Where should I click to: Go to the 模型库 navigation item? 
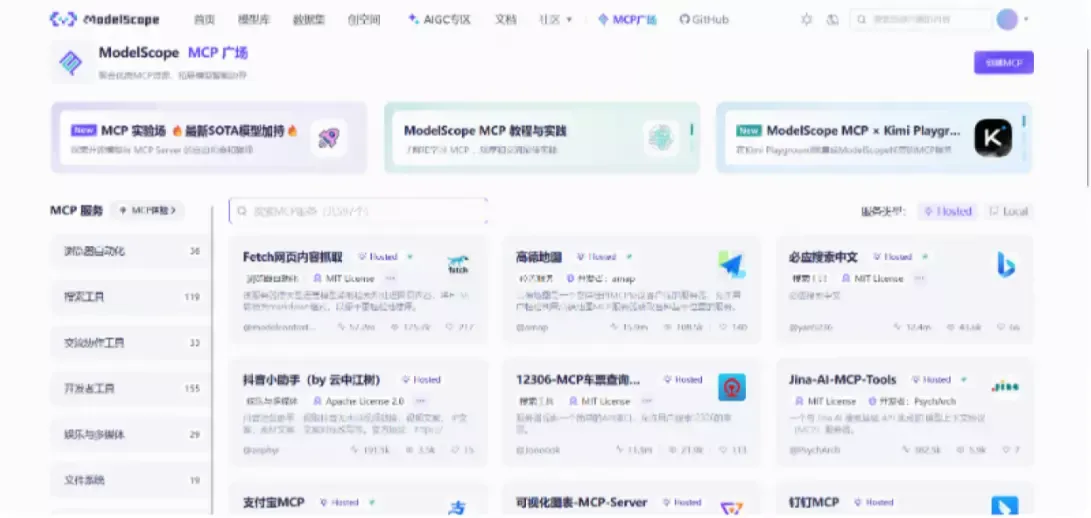click(252, 19)
